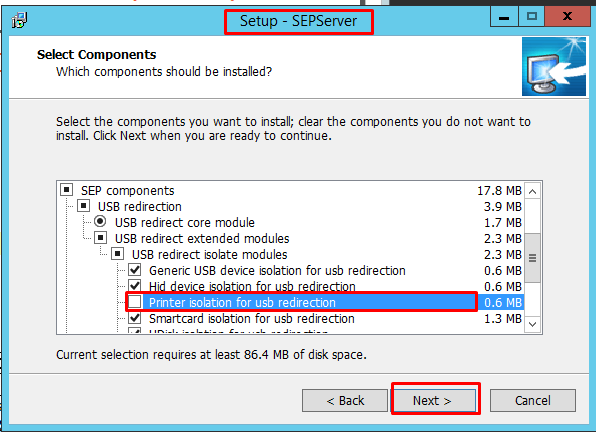
Task: Cancel the SEPServer installation
Action: click(533, 400)
